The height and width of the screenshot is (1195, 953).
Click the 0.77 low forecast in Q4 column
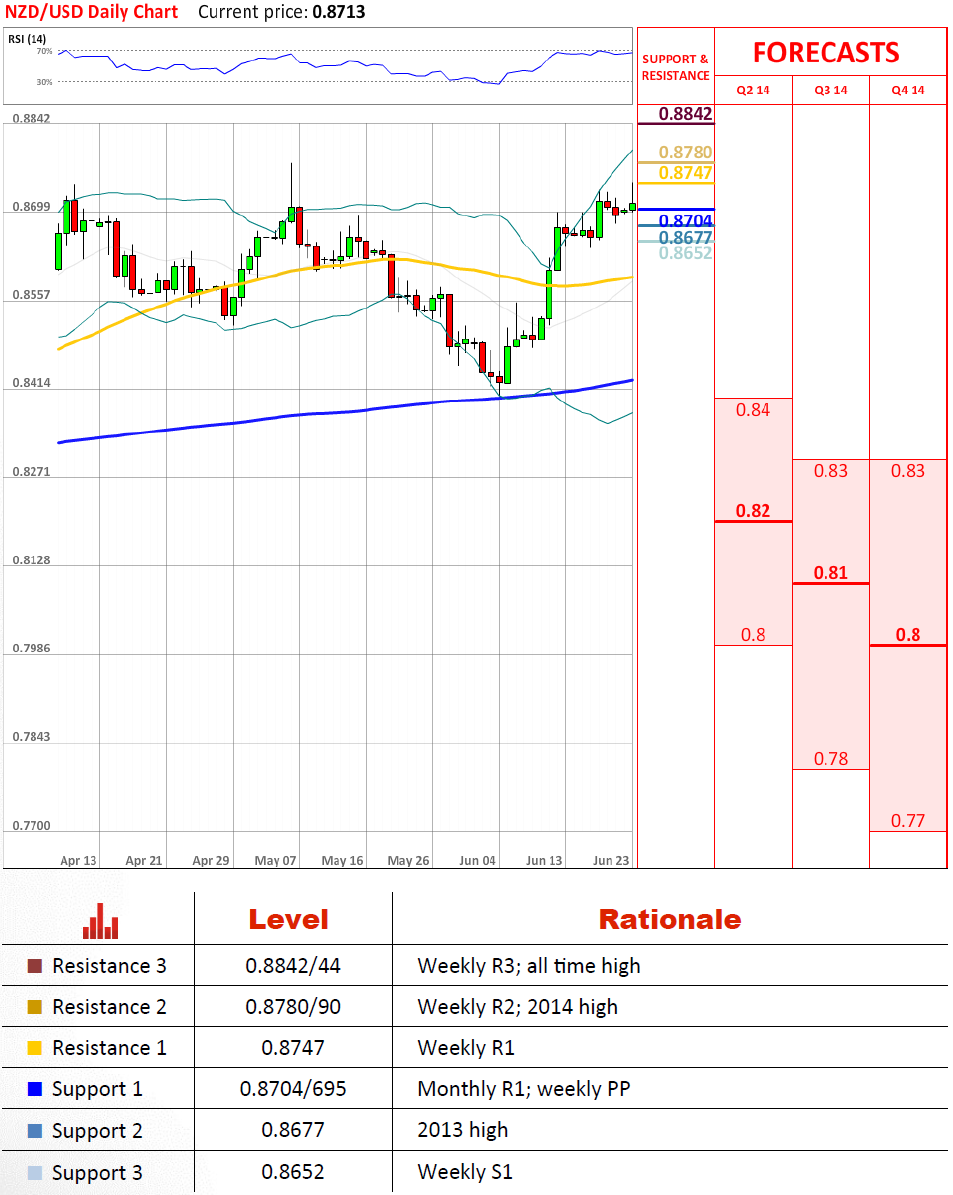click(x=908, y=821)
